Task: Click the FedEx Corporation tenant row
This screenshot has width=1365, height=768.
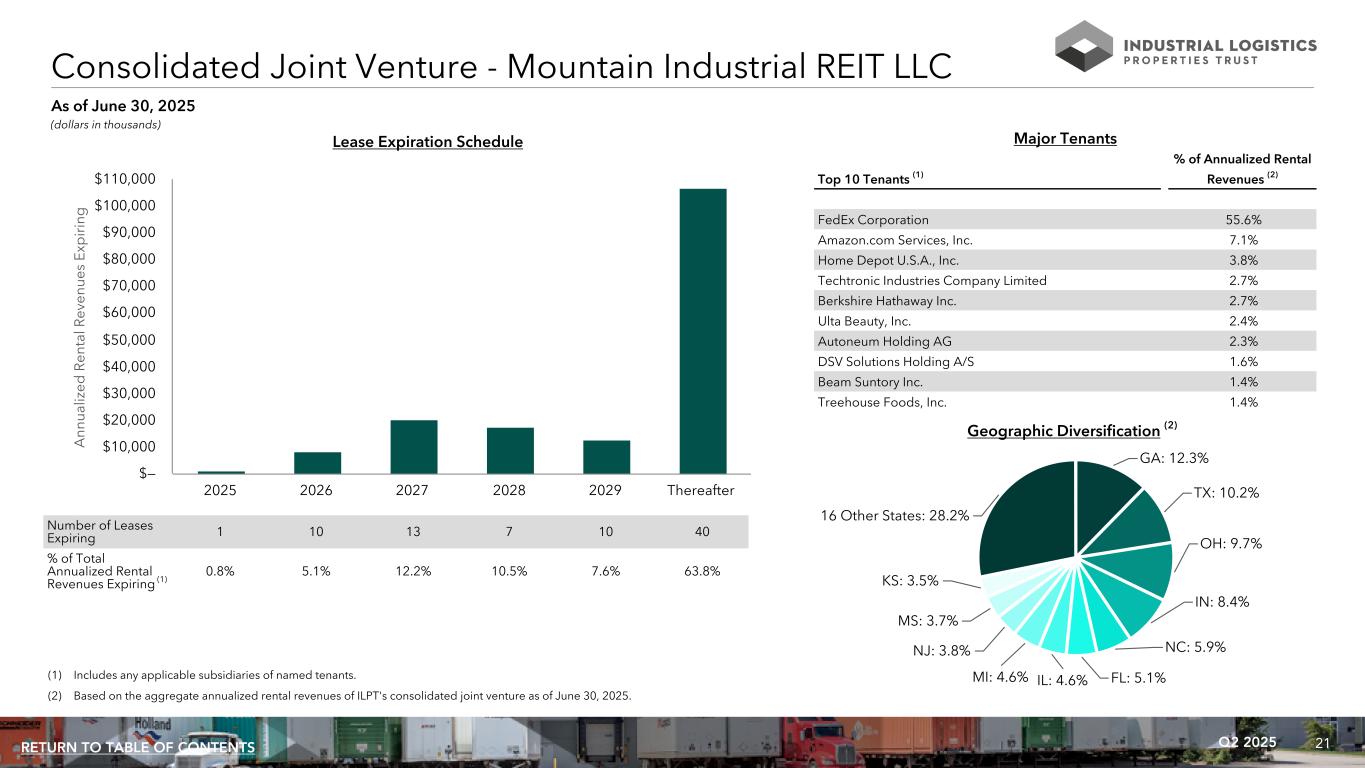Action: 1066,220
